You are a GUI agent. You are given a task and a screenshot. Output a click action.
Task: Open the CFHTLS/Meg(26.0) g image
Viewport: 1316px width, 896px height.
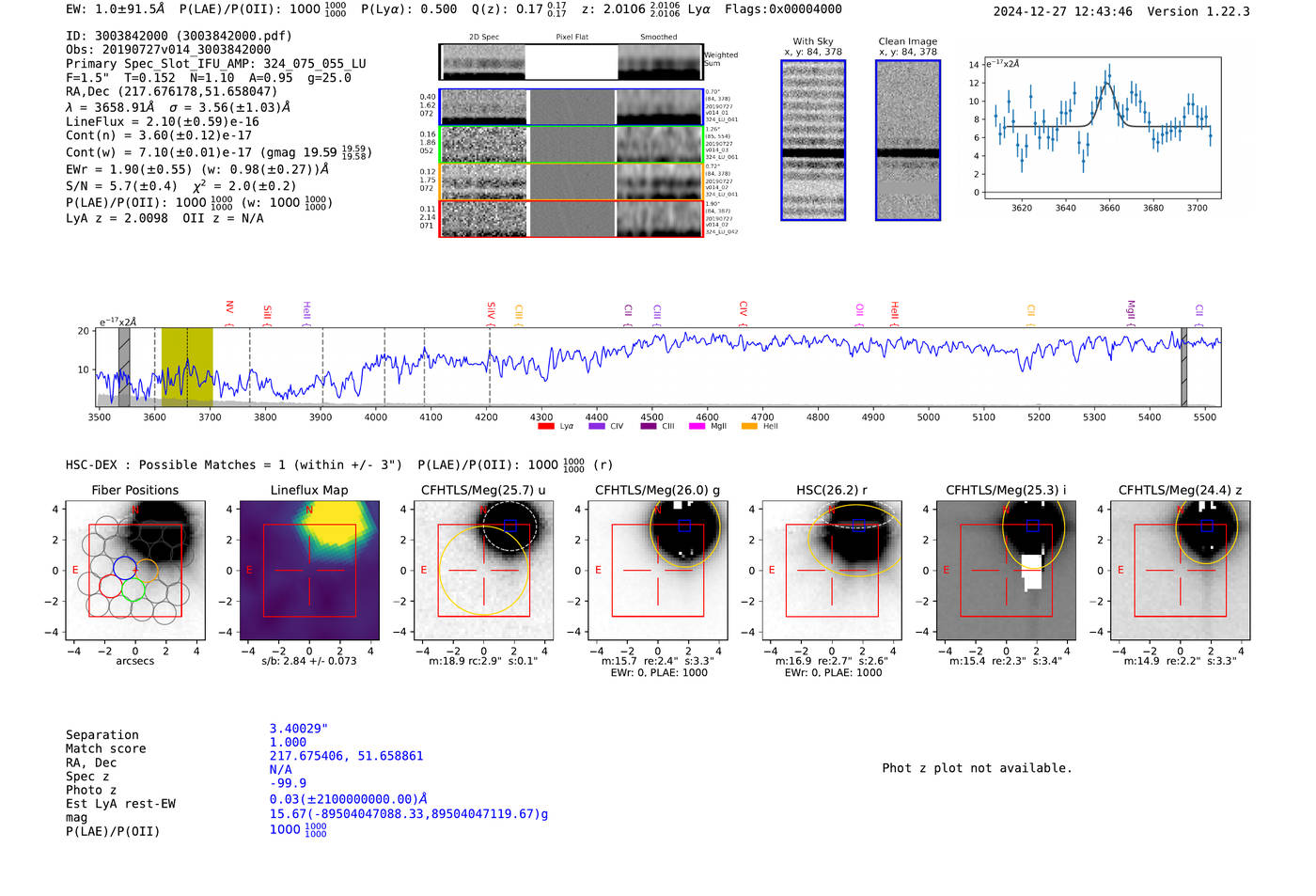(658, 570)
